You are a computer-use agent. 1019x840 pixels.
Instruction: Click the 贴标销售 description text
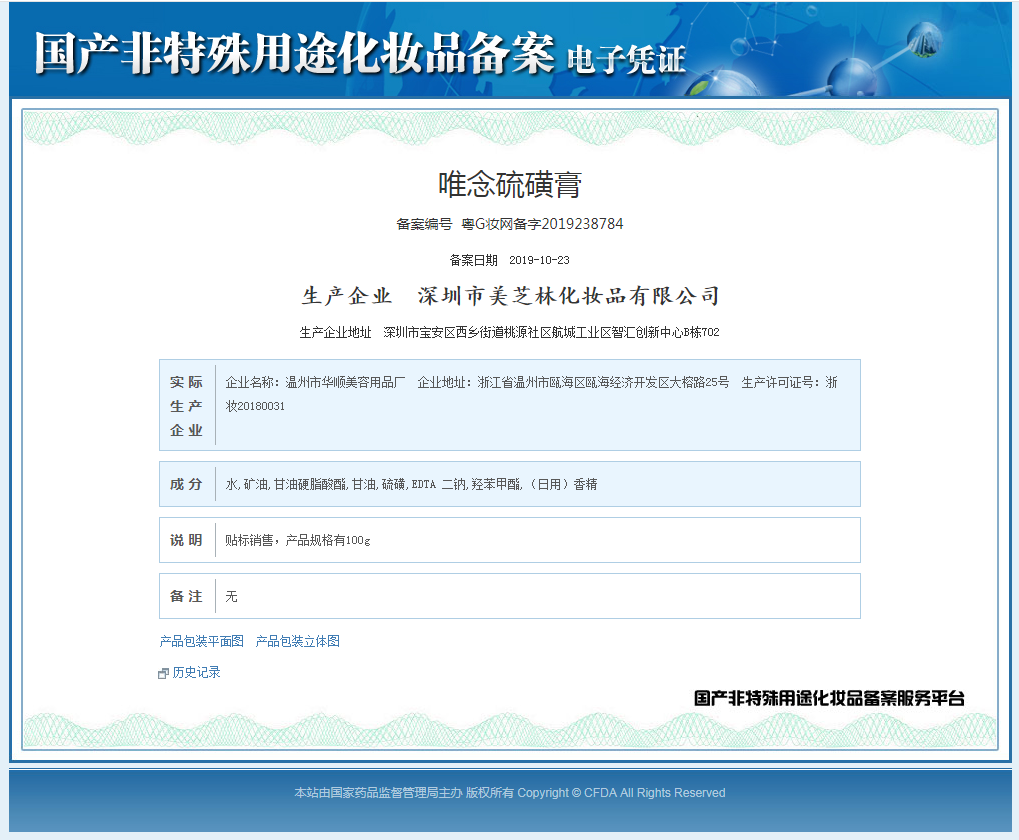click(298, 541)
